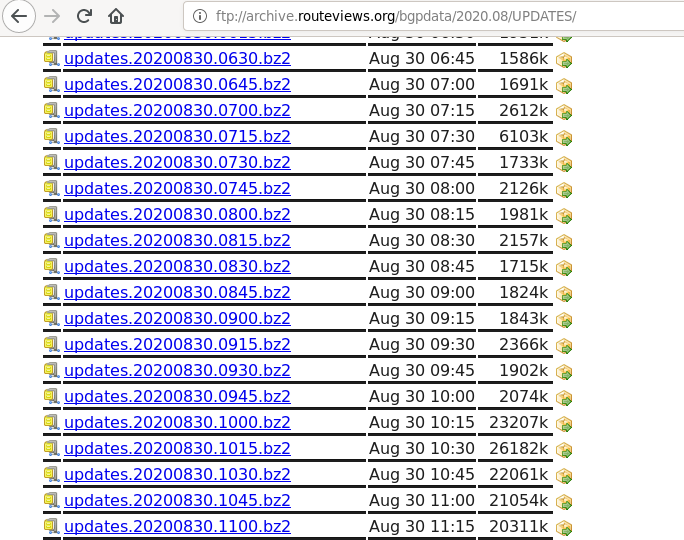Click package download icon for 1981k file
684x540 pixels.
coord(564,216)
